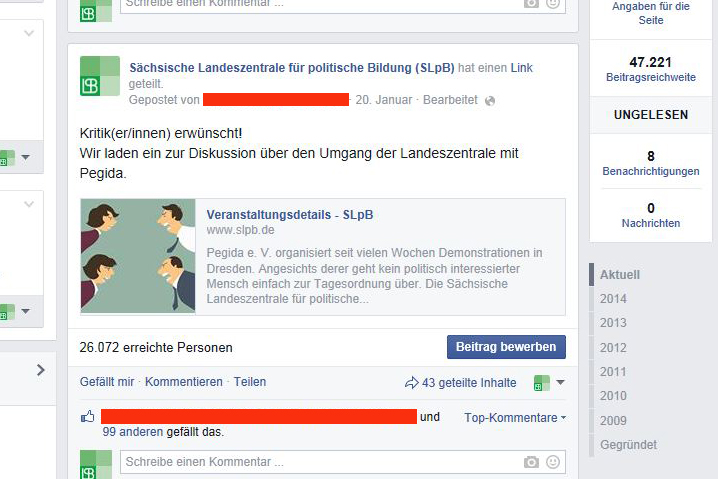Expand the Top-Kommentare sorting dropdown
This screenshot has height=479, width=718.
point(515,418)
